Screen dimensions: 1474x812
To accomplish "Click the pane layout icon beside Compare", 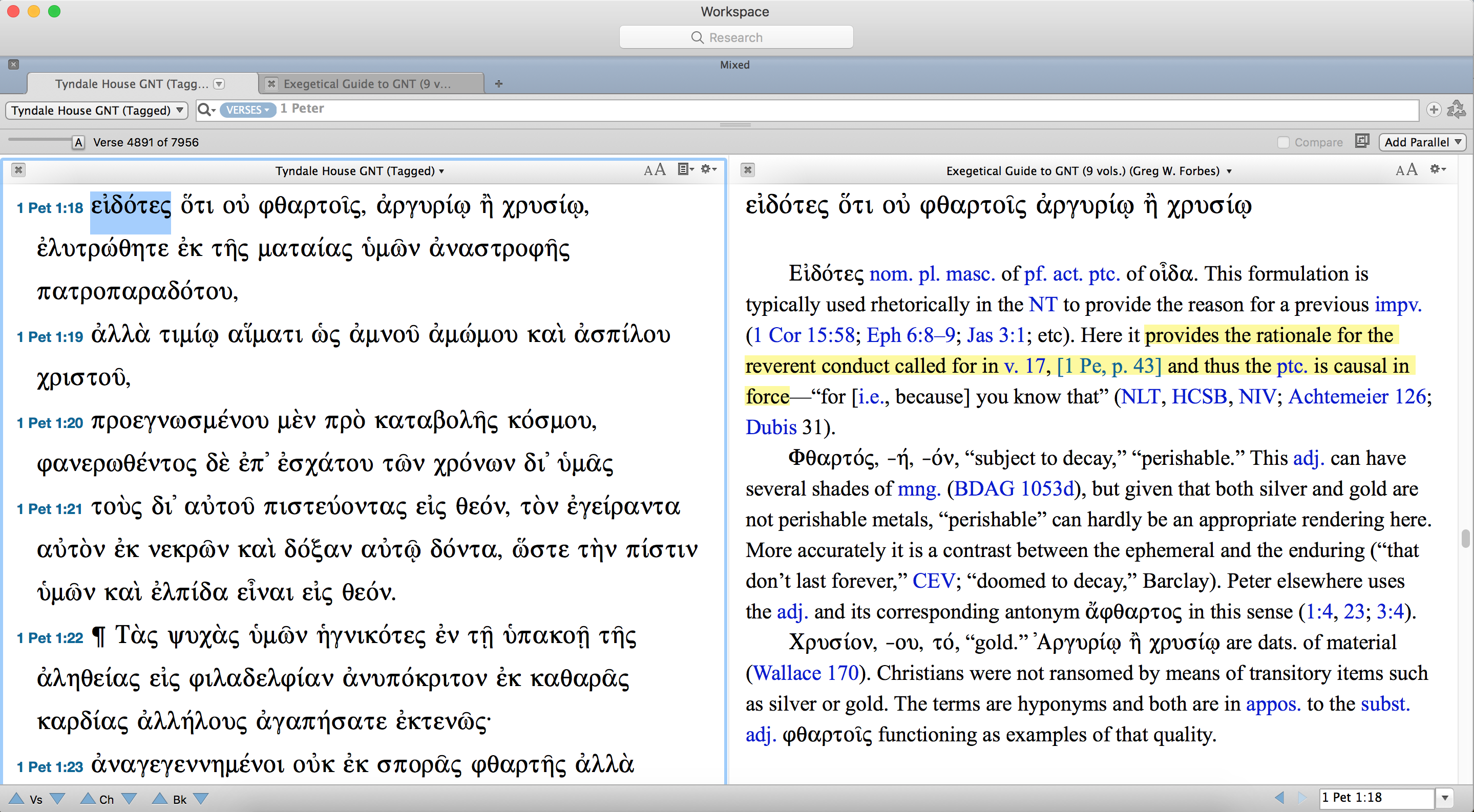I will (x=1362, y=141).
